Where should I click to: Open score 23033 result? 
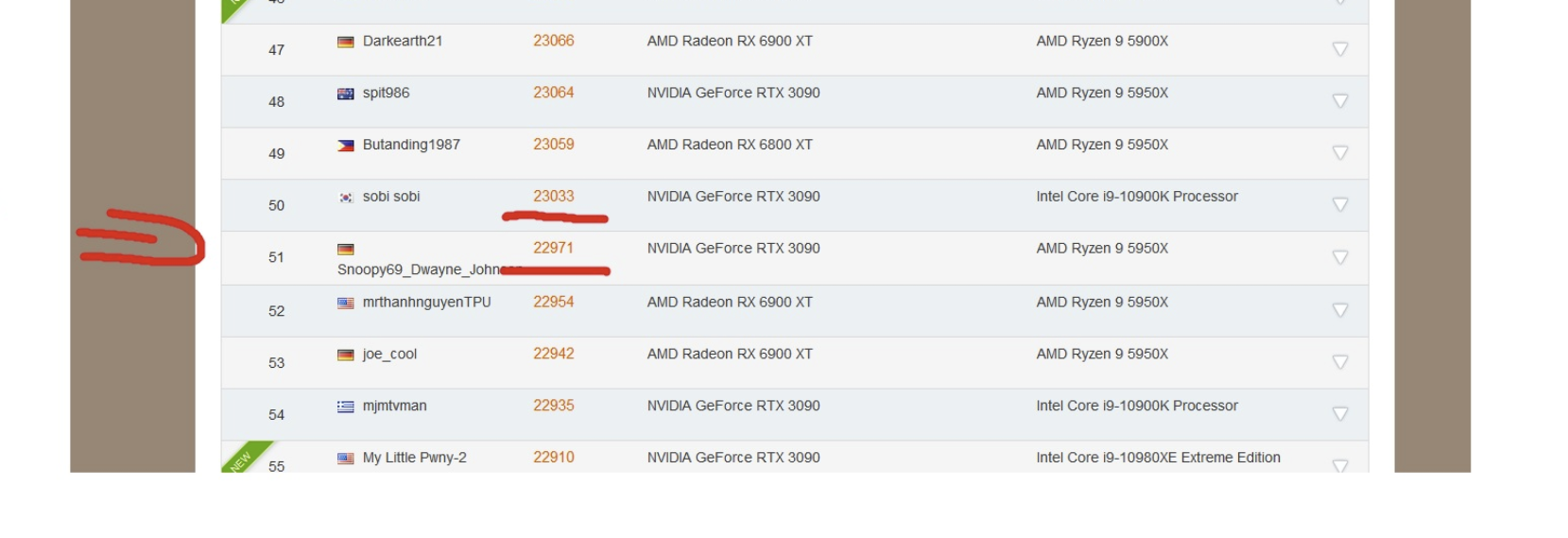coord(554,197)
